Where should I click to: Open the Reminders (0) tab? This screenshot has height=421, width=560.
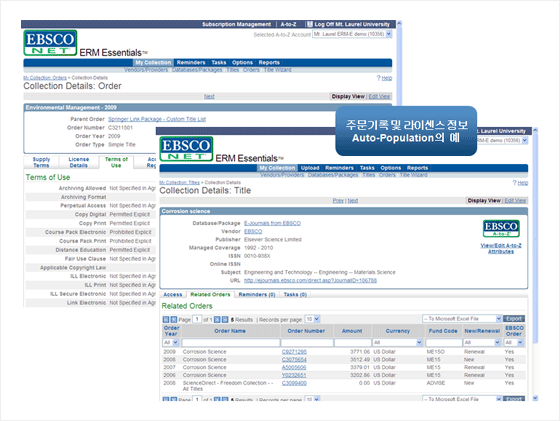[x=256, y=295]
